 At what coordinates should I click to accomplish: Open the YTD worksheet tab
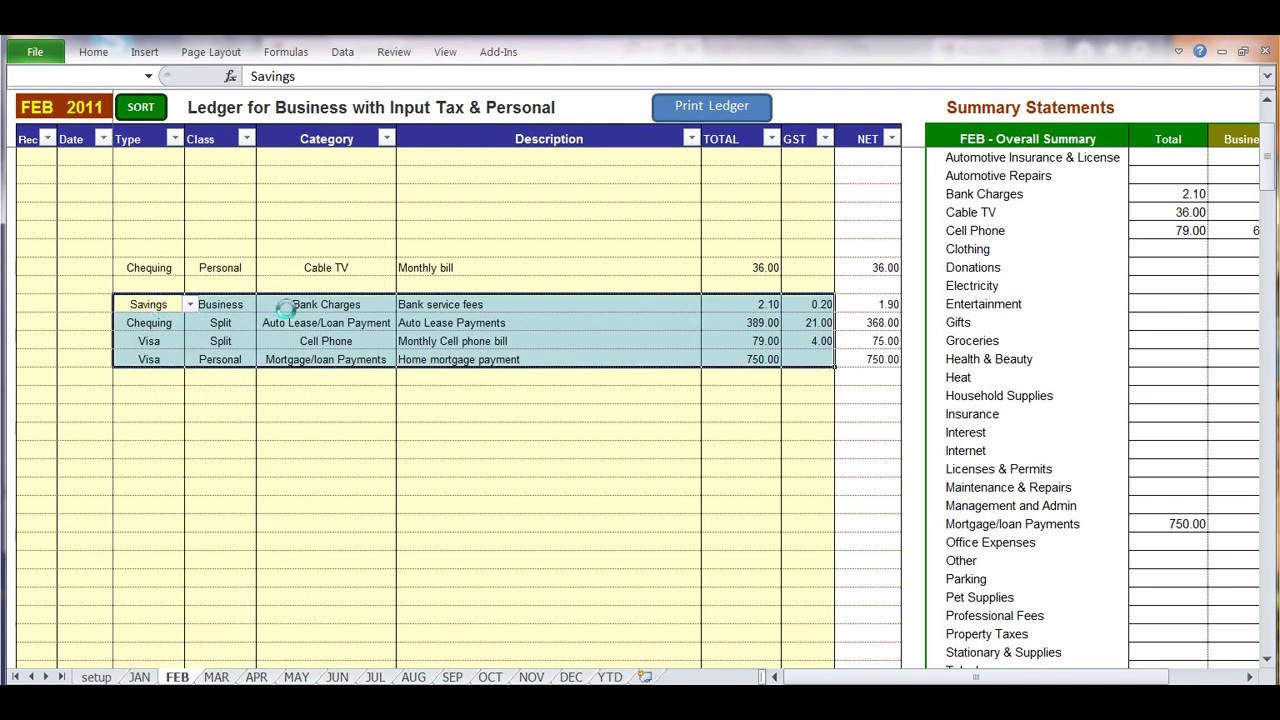610,677
